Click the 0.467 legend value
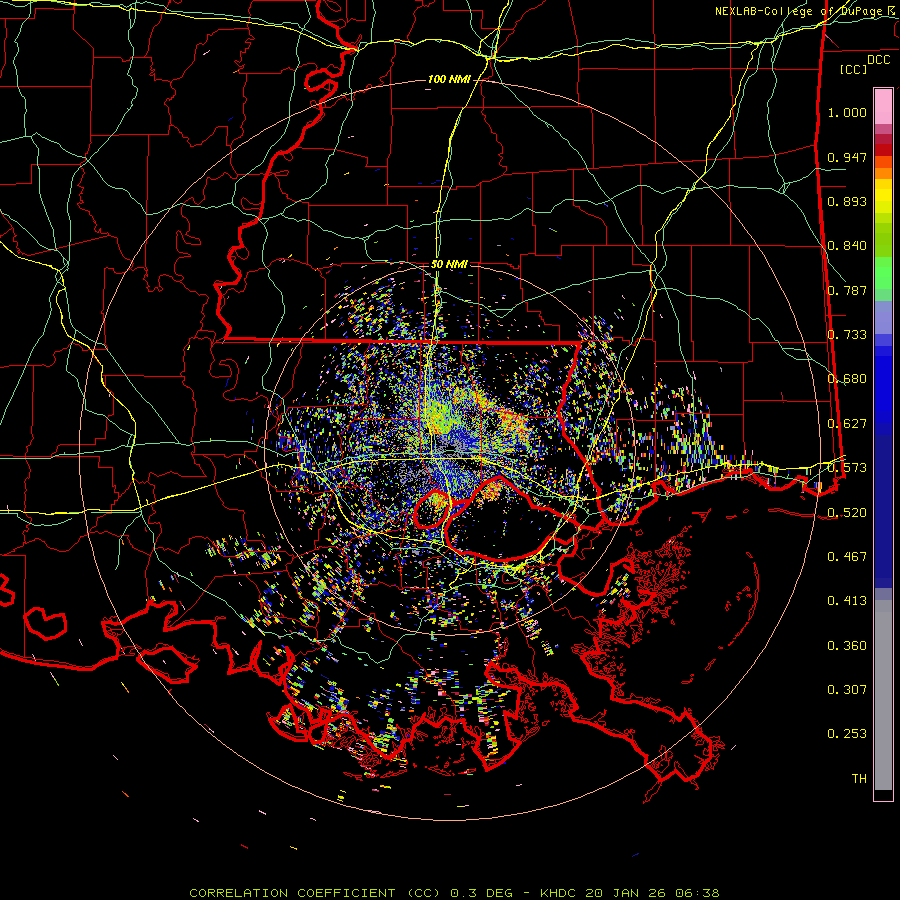This screenshot has height=900, width=900. 847,557
